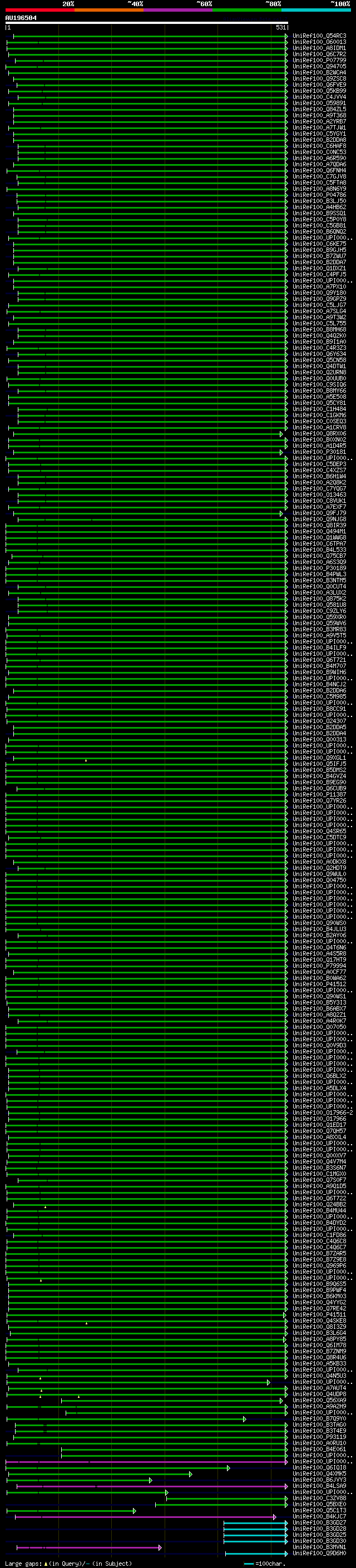The image size is (356, 1568).
Task: Select the query name AU196504
Action: tap(21, 18)
